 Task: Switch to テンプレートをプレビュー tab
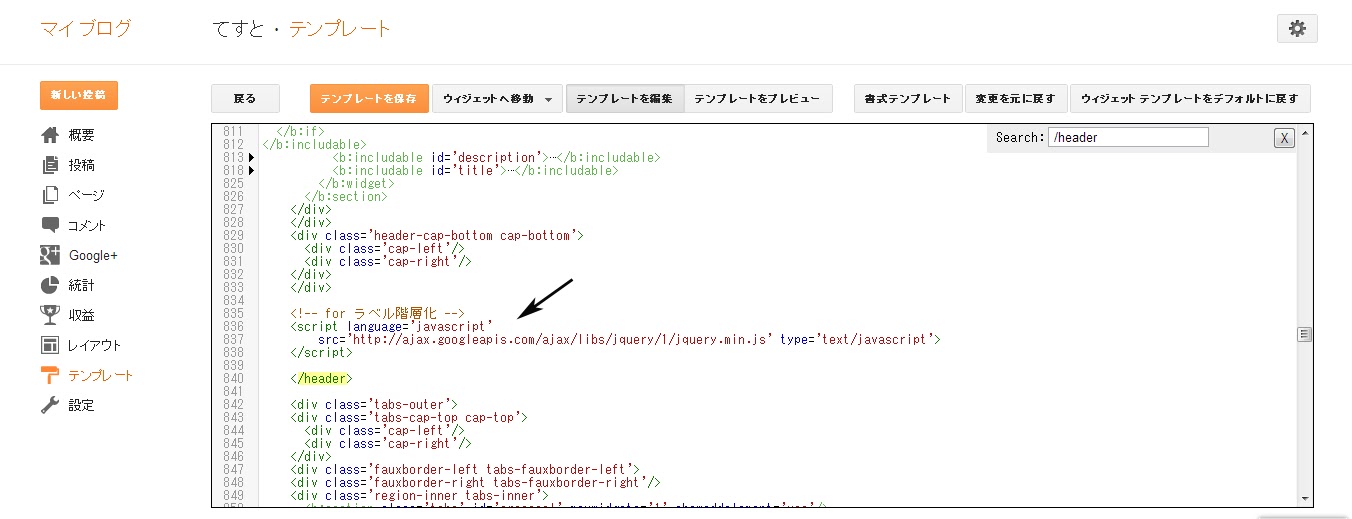tap(758, 98)
